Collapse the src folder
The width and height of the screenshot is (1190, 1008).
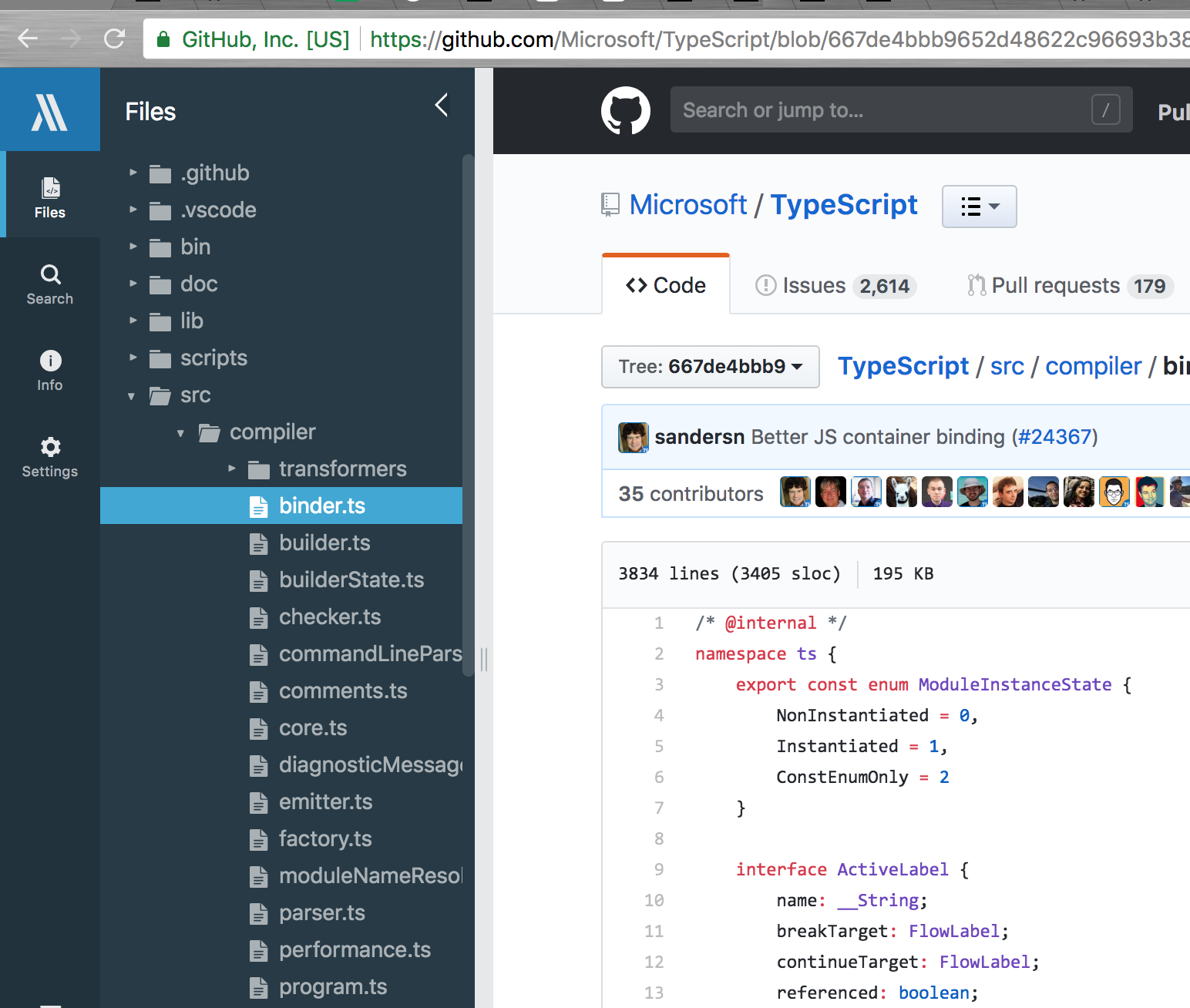pyautogui.click(x=132, y=396)
